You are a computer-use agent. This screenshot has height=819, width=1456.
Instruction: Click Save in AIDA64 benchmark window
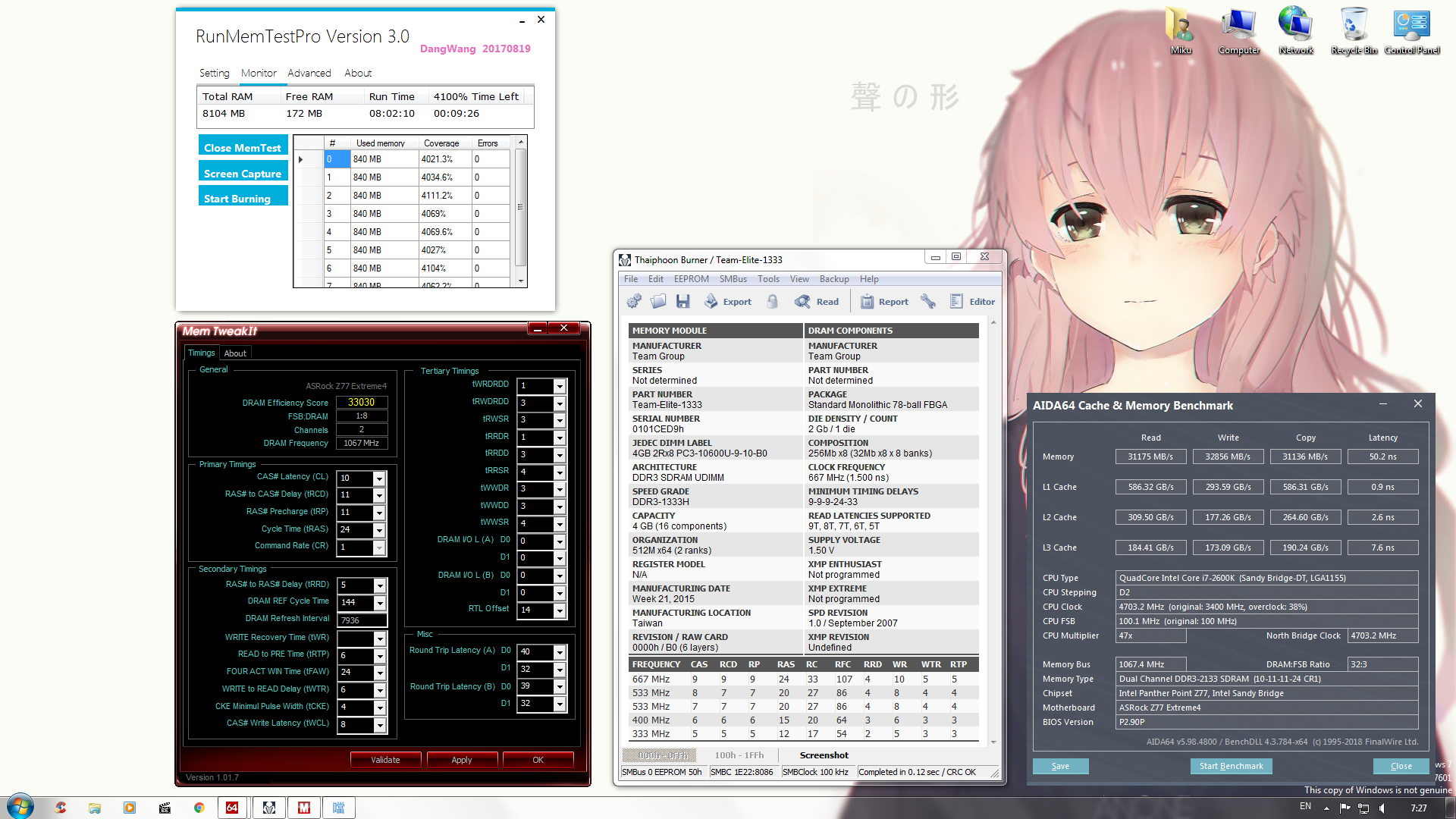1060,766
